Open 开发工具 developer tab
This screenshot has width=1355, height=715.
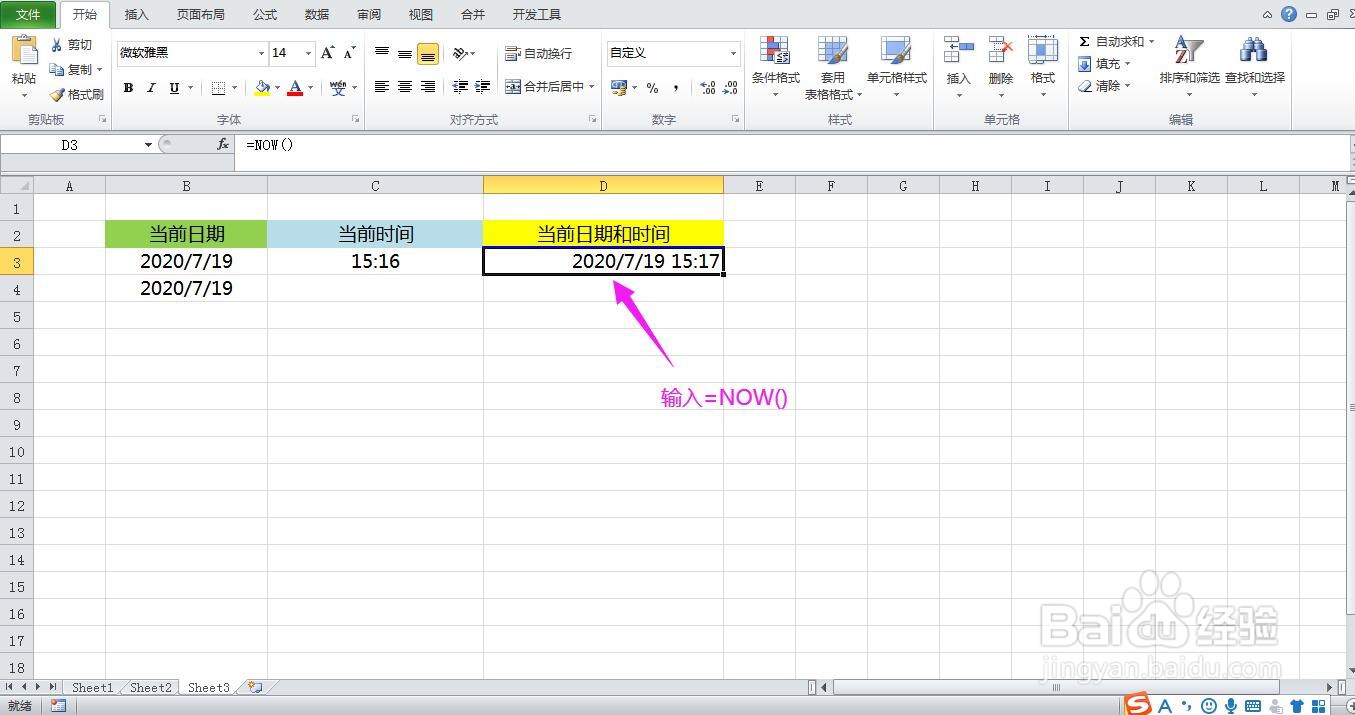[537, 15]
